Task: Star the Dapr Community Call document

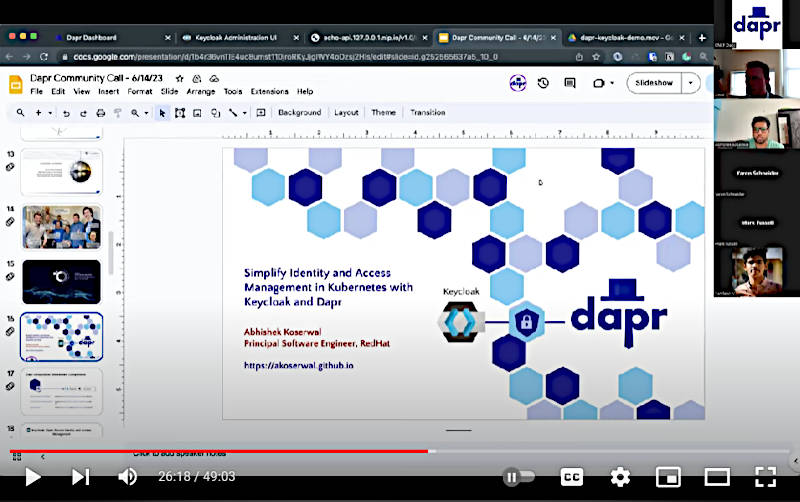Action: pyautogui.click(x=180, y=79)
